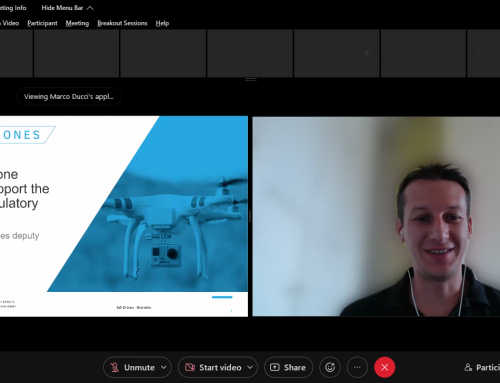Open audio options arrow beside Unmute
The width and height of the screenshot is (500, 383).
pyautogui.click(x=164, y=367)
